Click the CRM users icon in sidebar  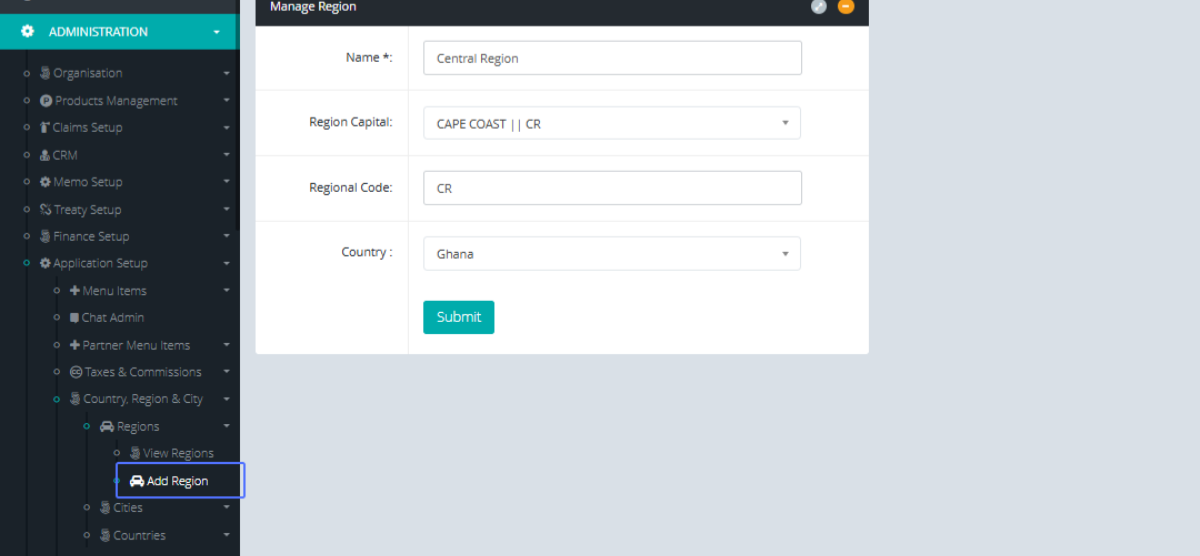click(x=45, y=155)
